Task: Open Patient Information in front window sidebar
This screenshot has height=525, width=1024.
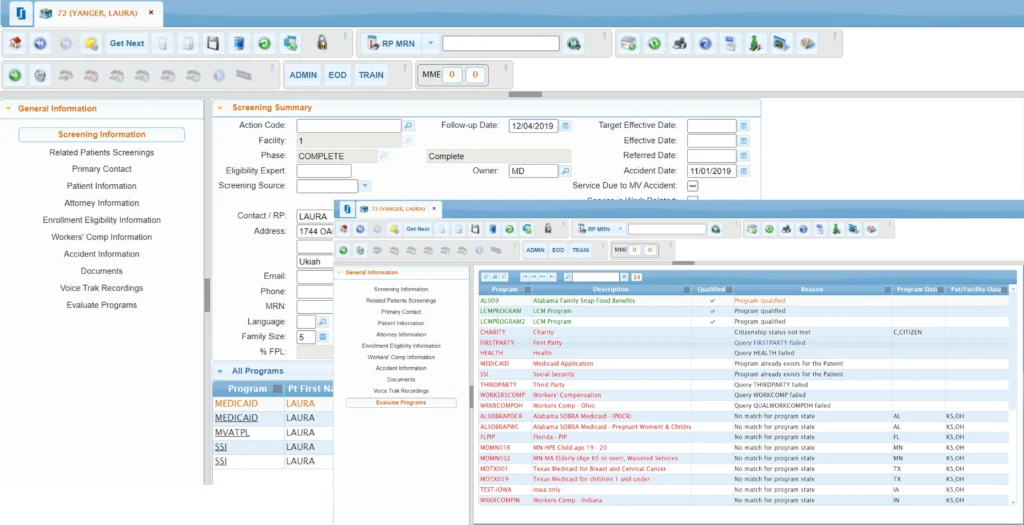Action: (x=401, y=323)
